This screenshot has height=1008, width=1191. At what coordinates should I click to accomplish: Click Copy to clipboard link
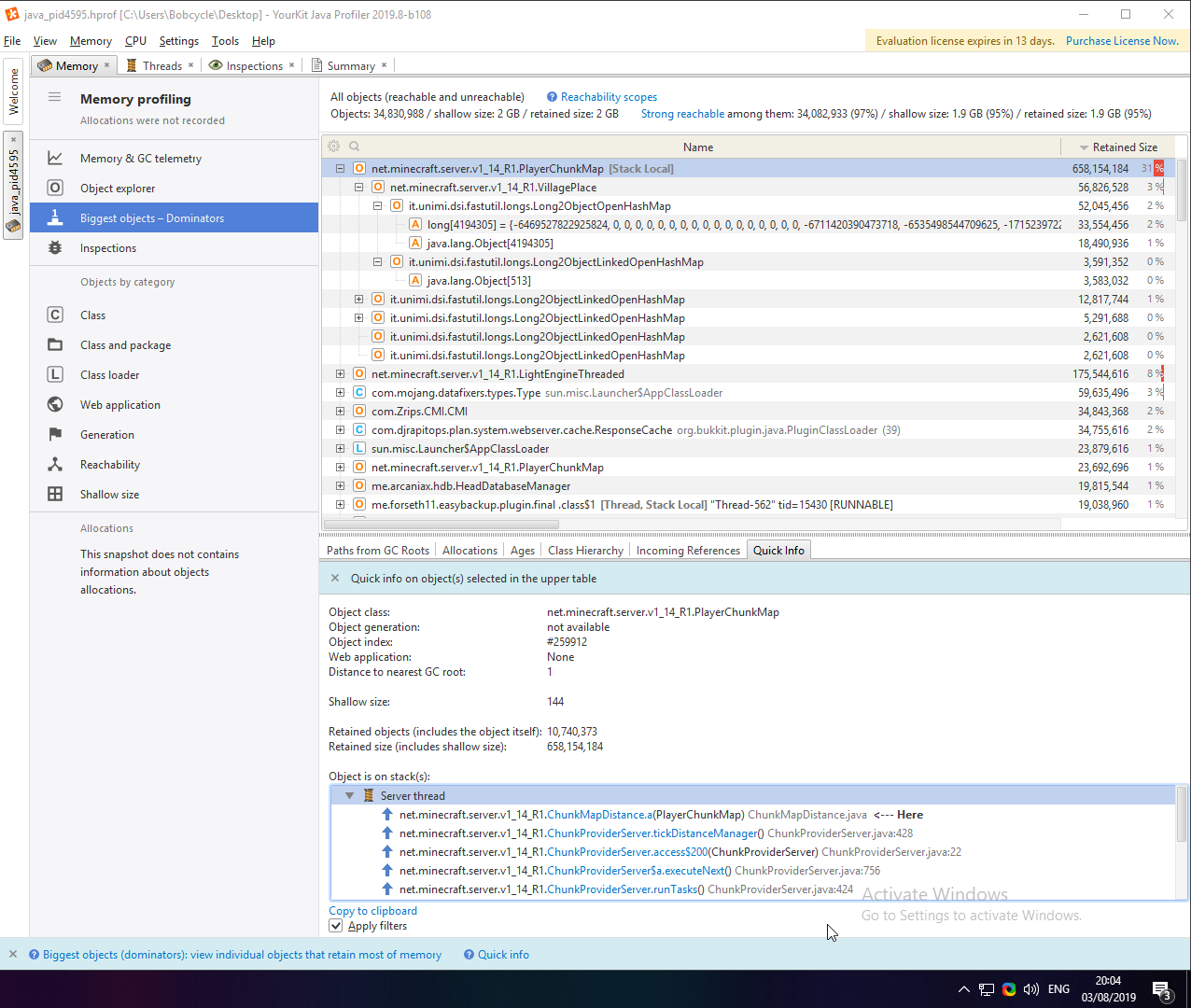(x=372, y=911)
